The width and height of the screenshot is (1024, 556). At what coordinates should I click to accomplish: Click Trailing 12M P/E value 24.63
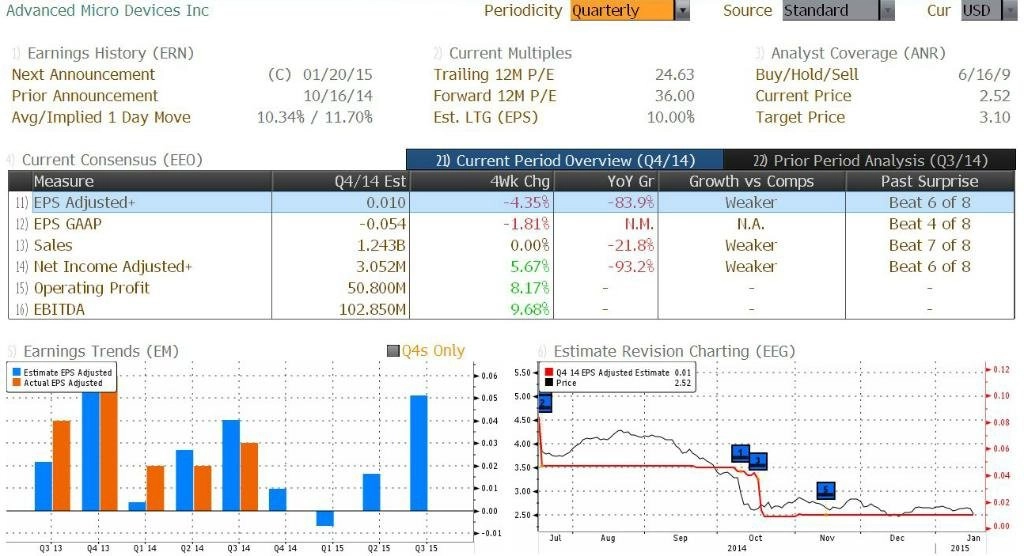click(675, 74)
